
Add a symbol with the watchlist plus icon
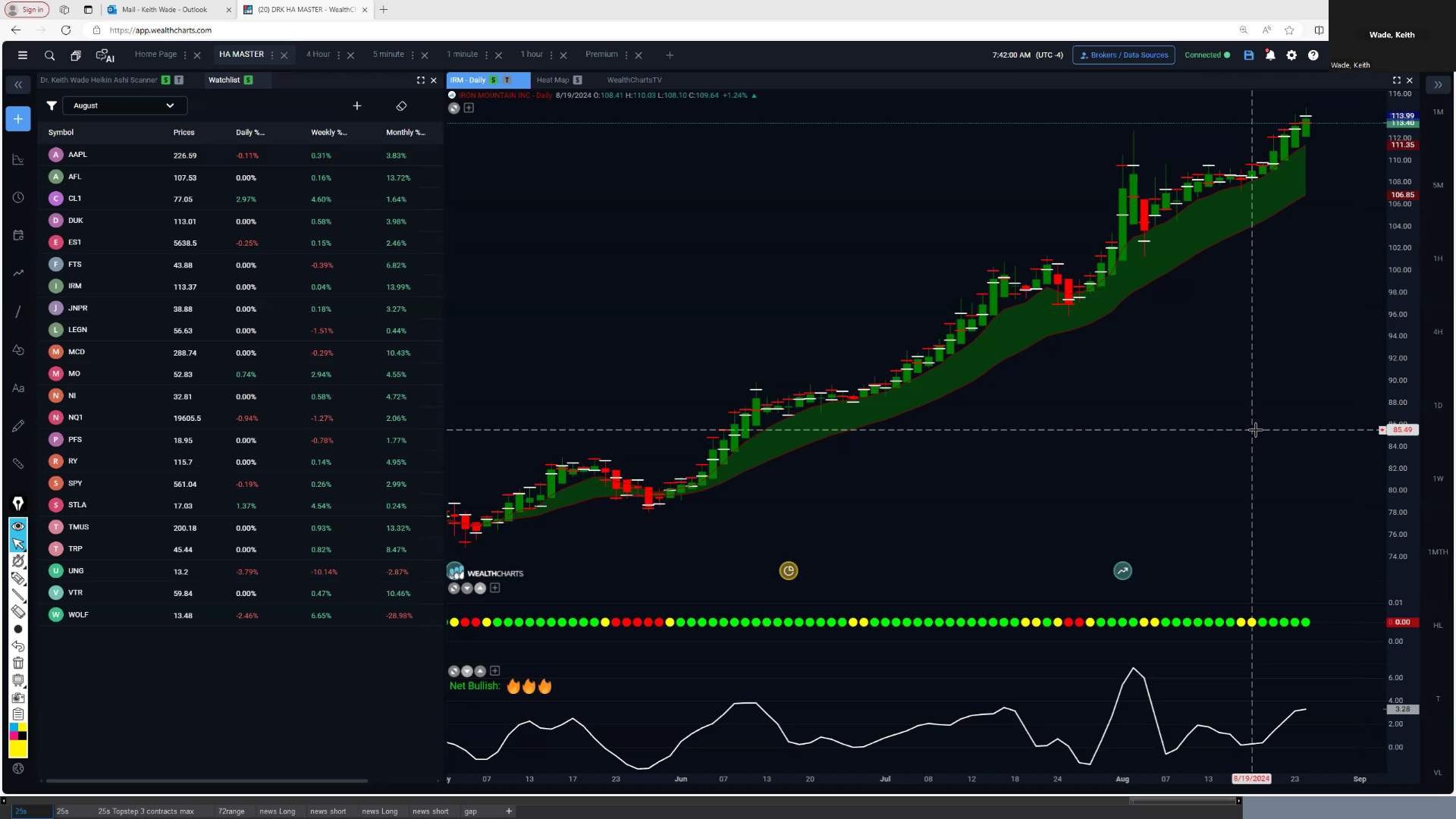[357, 106]
